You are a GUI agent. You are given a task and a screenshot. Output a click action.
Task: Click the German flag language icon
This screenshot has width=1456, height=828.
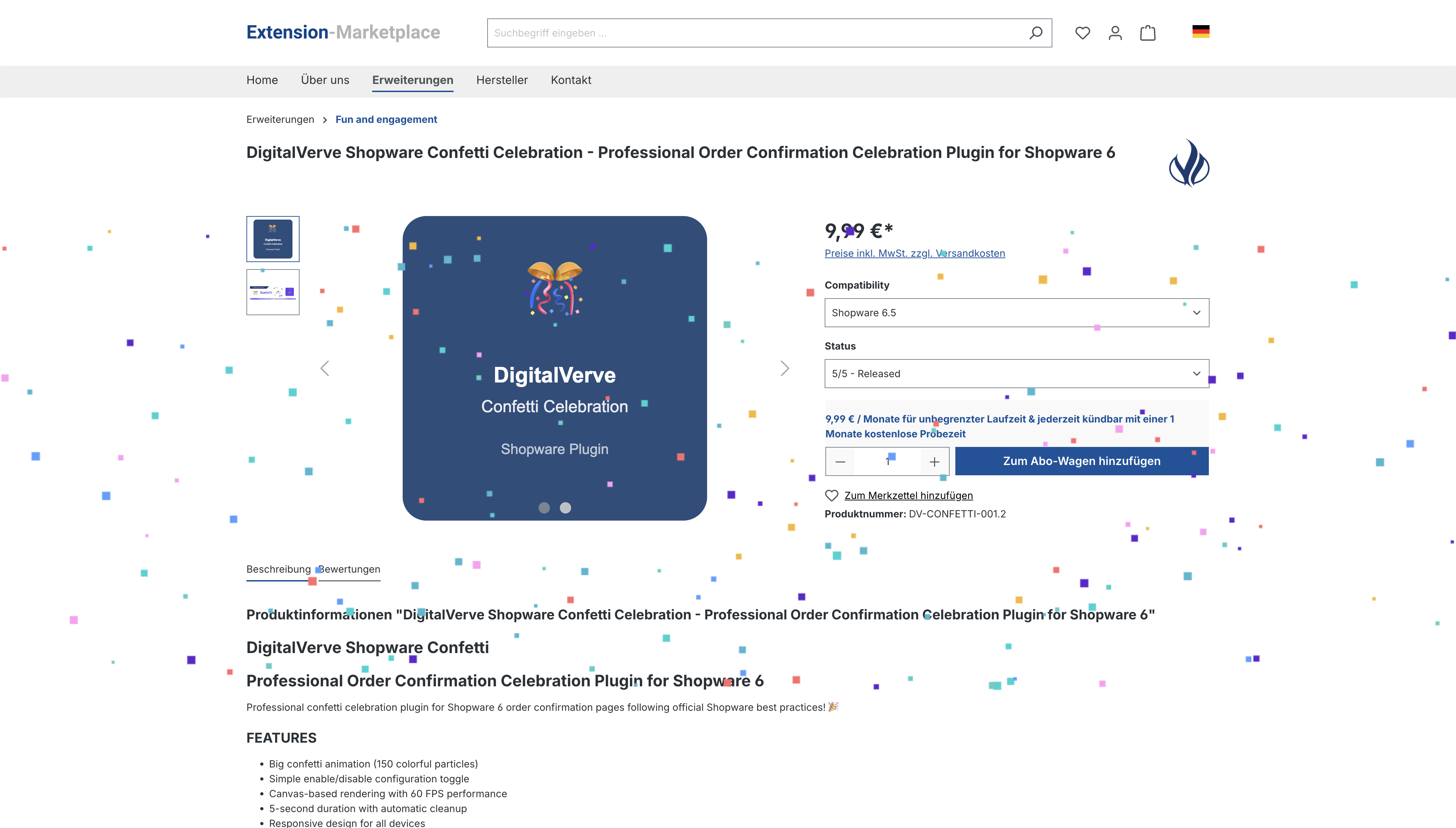point(1201,32)
